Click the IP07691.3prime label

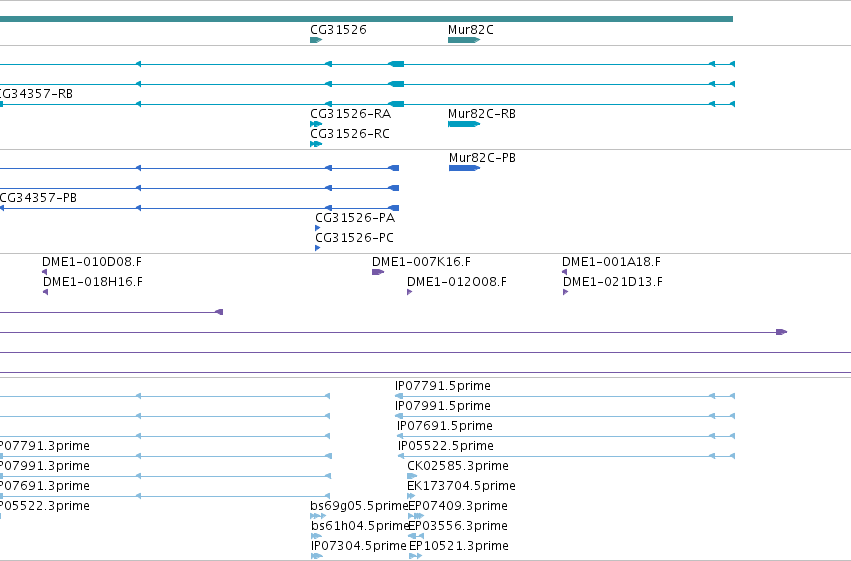pos(45,486)
